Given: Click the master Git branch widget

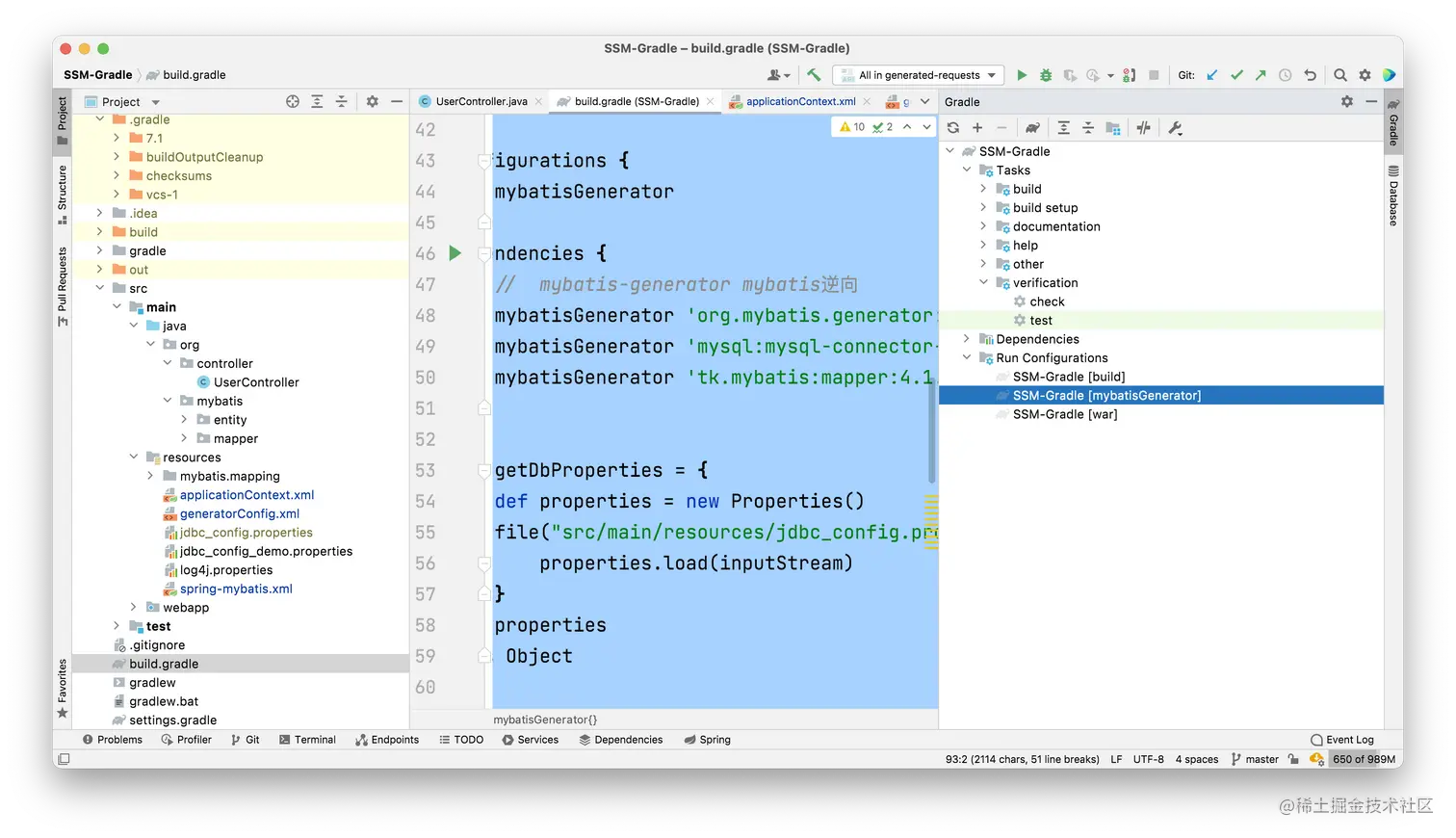Looking at the screenshot, I should (1255, 760).
